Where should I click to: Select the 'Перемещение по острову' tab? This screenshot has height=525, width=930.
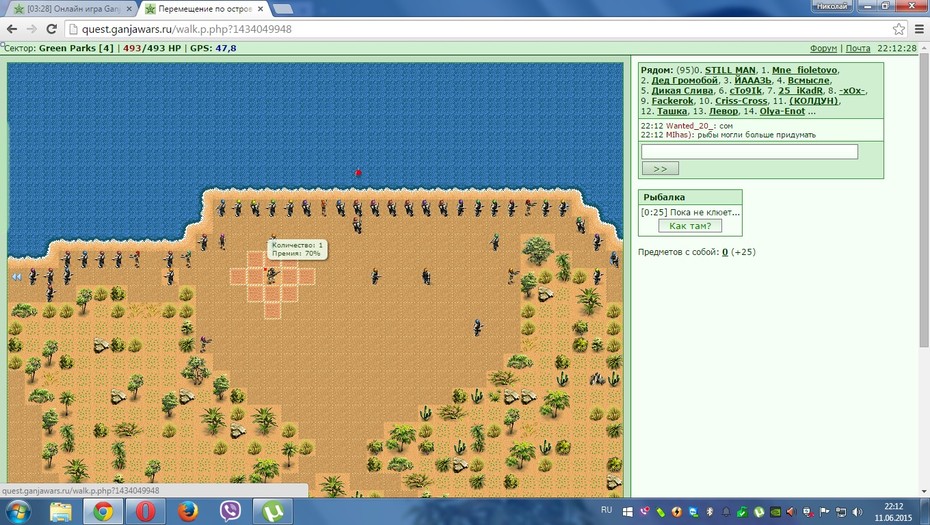coord(205,9)
